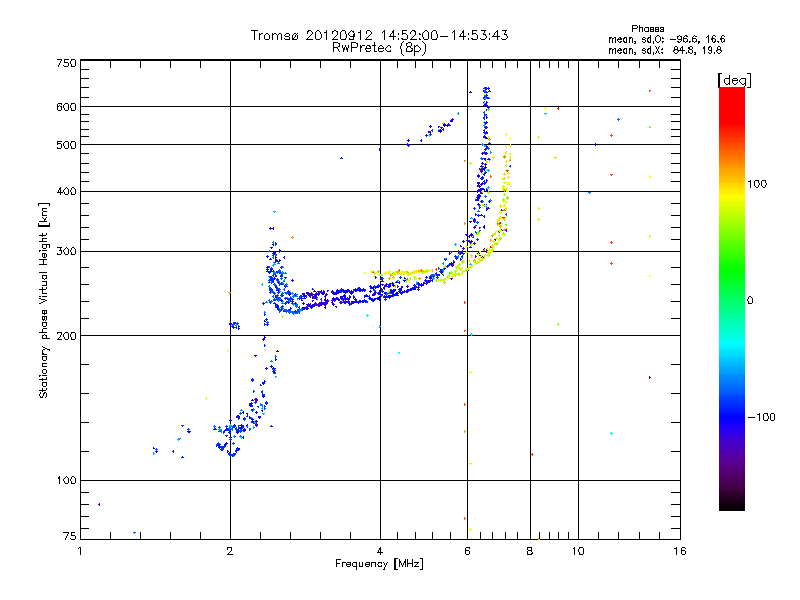Click the "[deg]" colorbar unit label
The image size is (800, 600).
734,80
